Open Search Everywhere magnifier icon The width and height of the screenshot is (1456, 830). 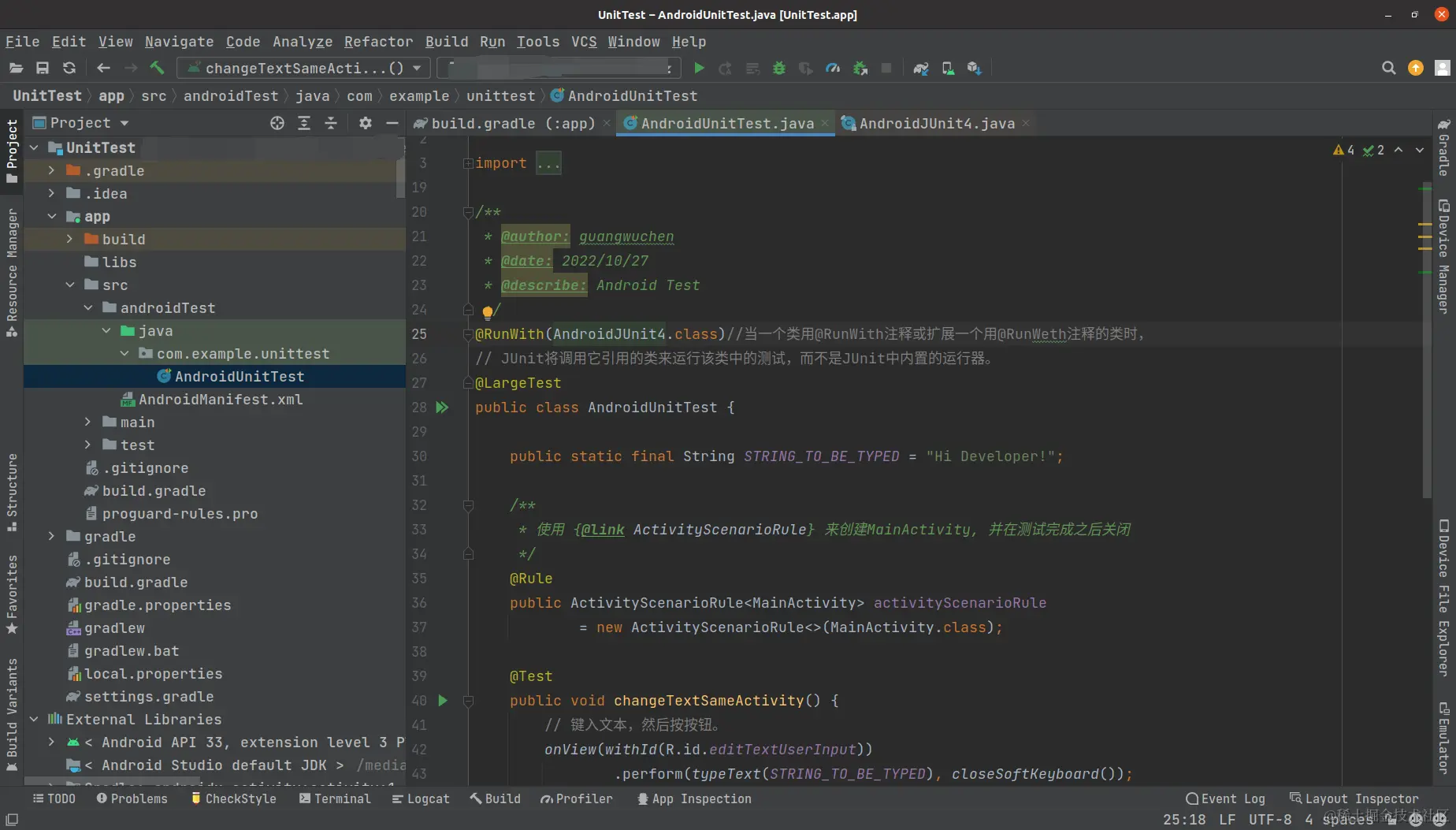[1388, 69]
